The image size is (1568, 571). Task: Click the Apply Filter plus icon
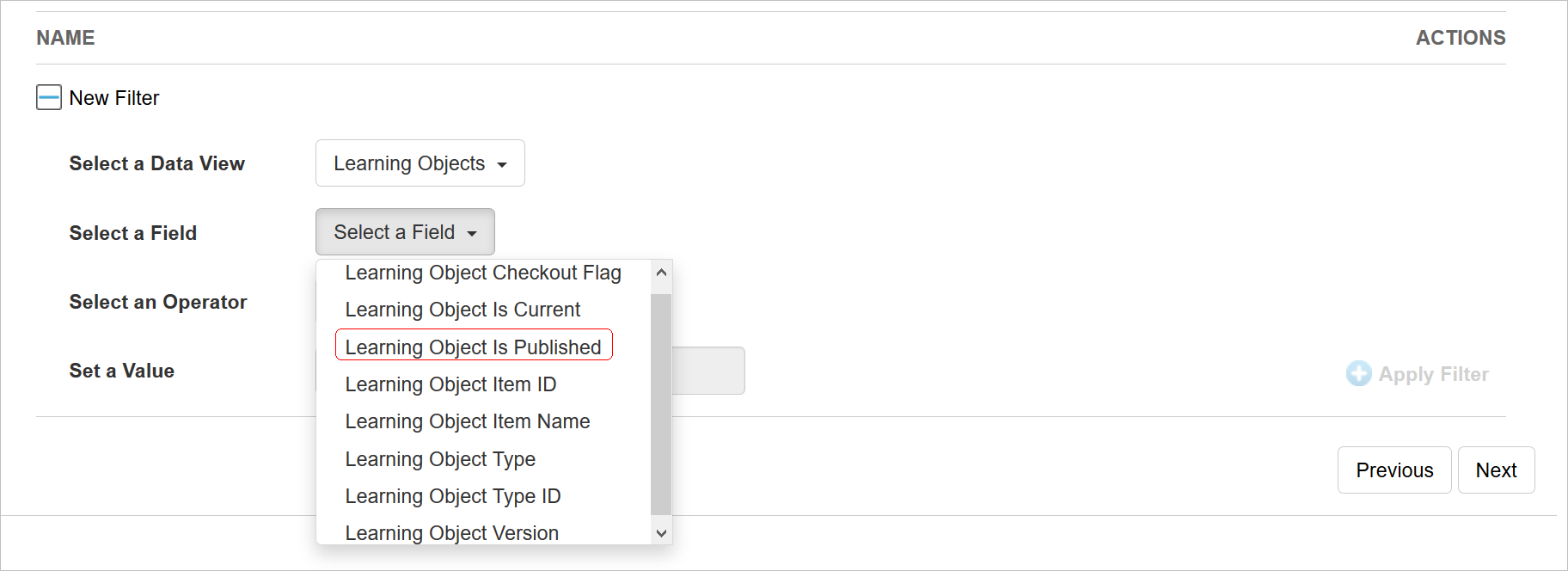pos(1358,374)
